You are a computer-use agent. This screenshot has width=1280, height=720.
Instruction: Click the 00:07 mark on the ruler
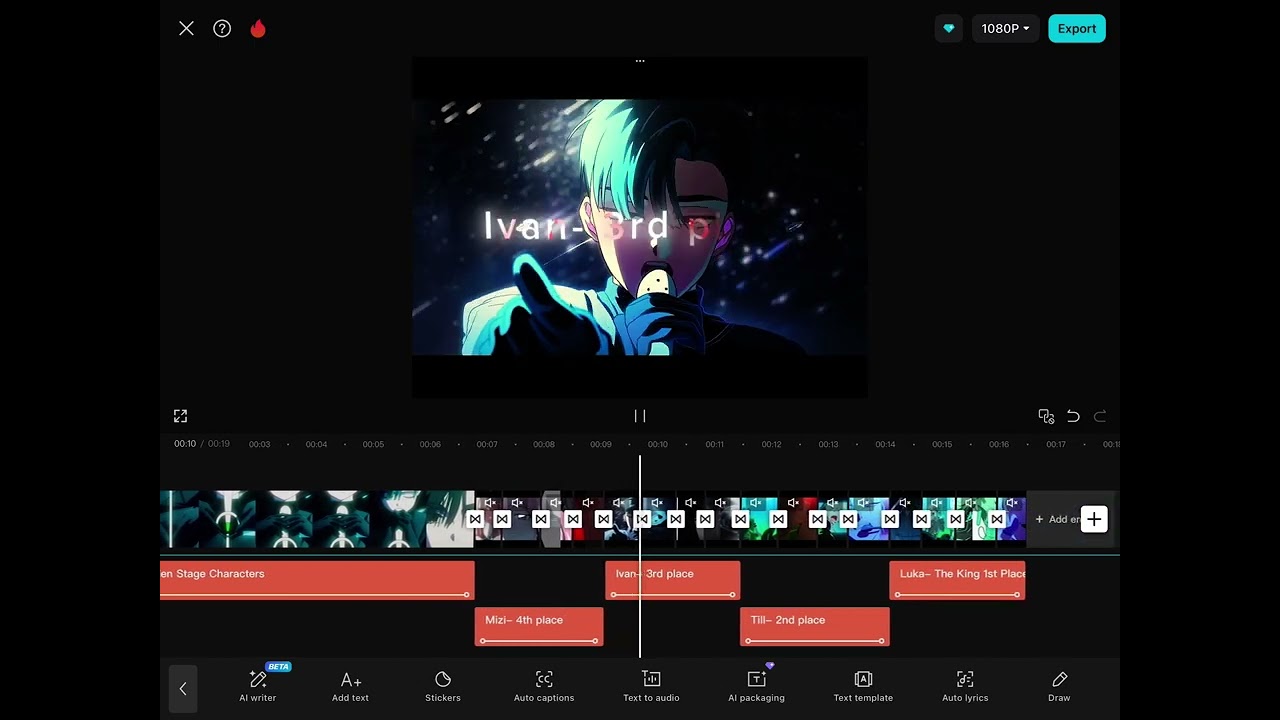[487, 444]
